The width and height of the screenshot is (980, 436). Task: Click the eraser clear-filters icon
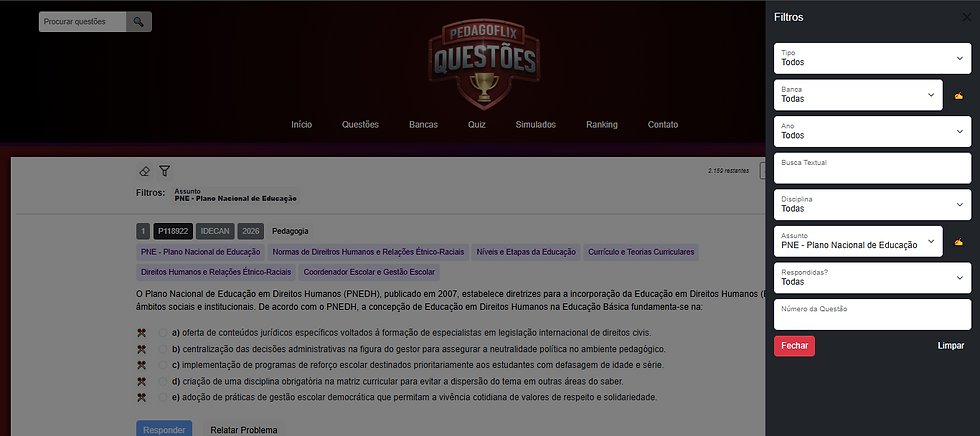pyautogui.click(x=144, y=171)
